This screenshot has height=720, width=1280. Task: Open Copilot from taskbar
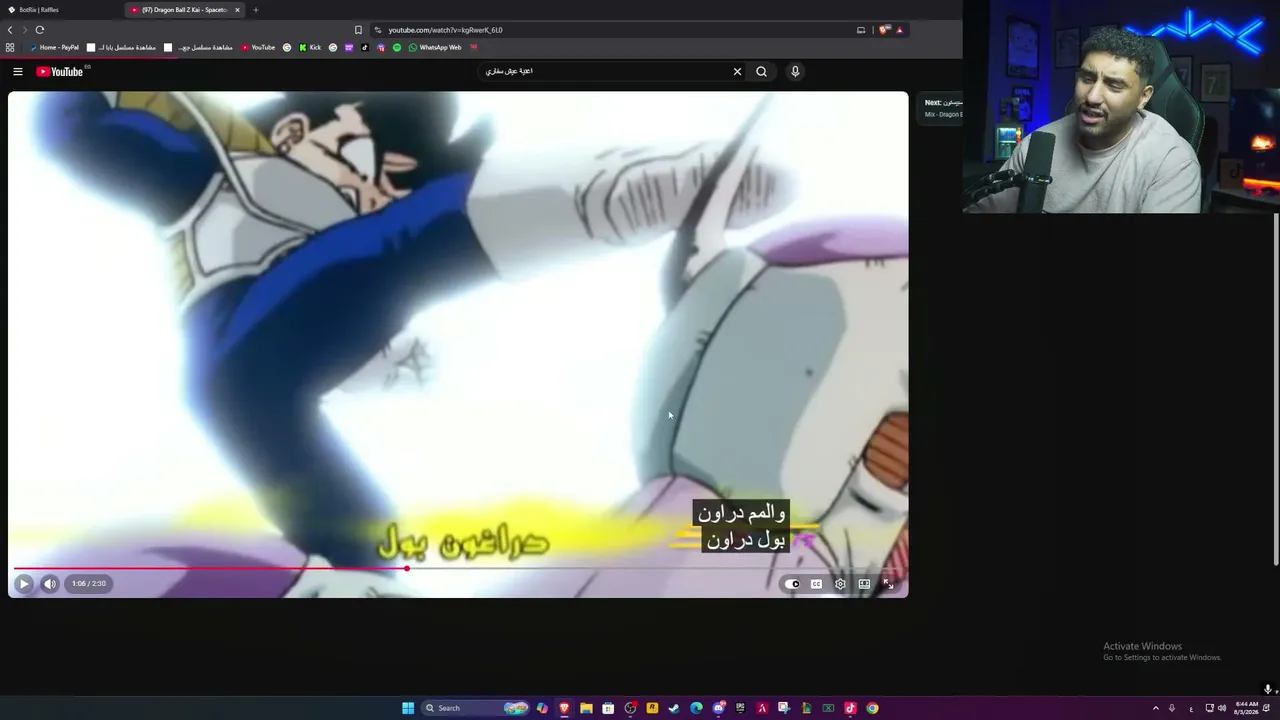(542, 708)
